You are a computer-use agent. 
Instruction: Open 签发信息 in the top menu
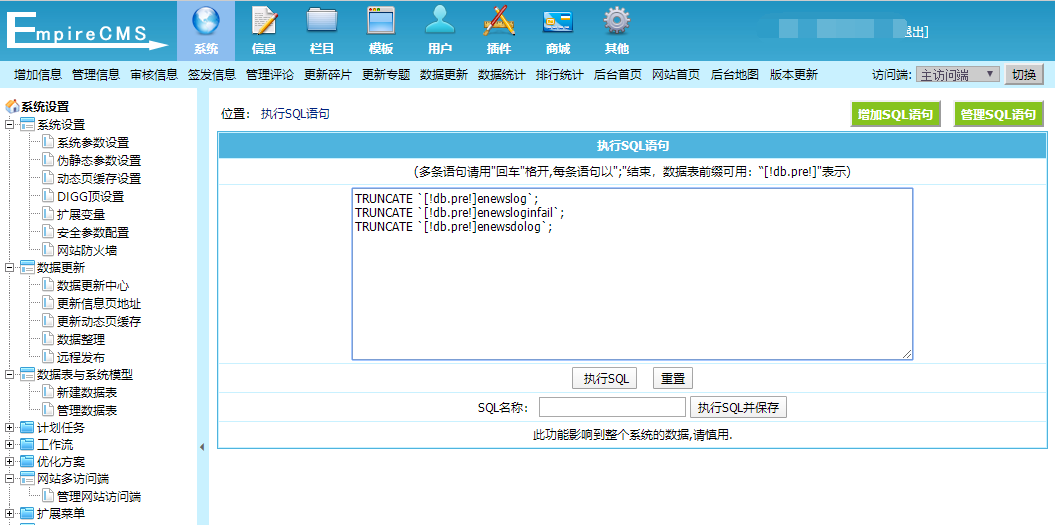click(x=212, y=75)
